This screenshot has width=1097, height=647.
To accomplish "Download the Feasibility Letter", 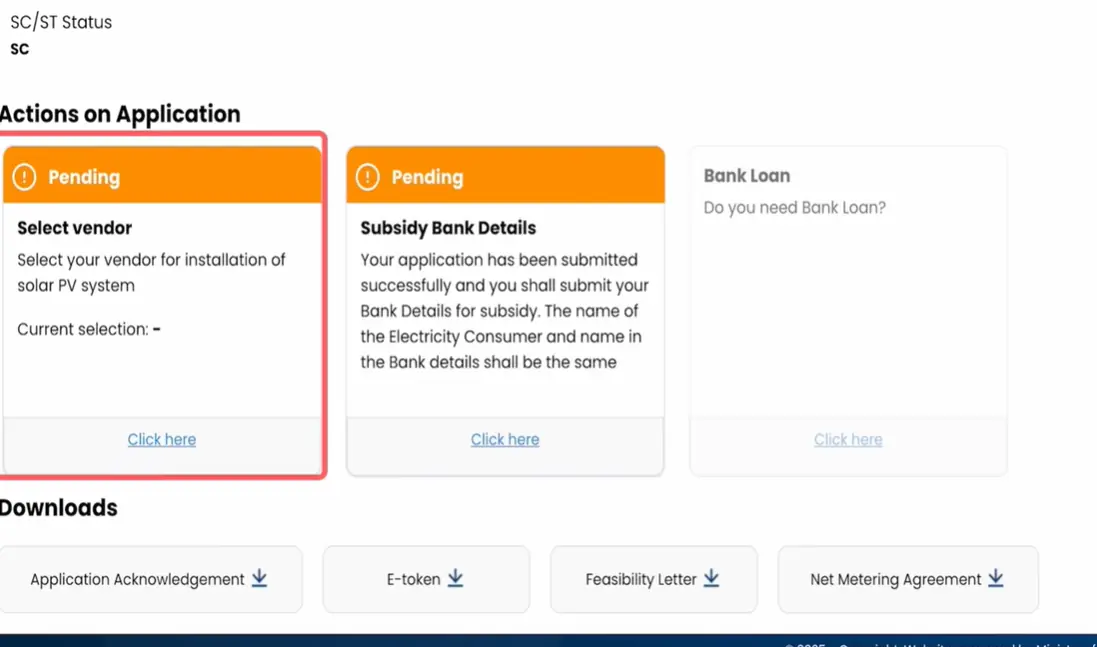I will (x=653, y=579).
